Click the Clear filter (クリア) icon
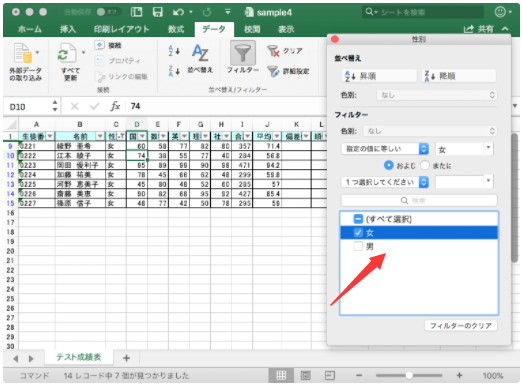 pos(273,51)
